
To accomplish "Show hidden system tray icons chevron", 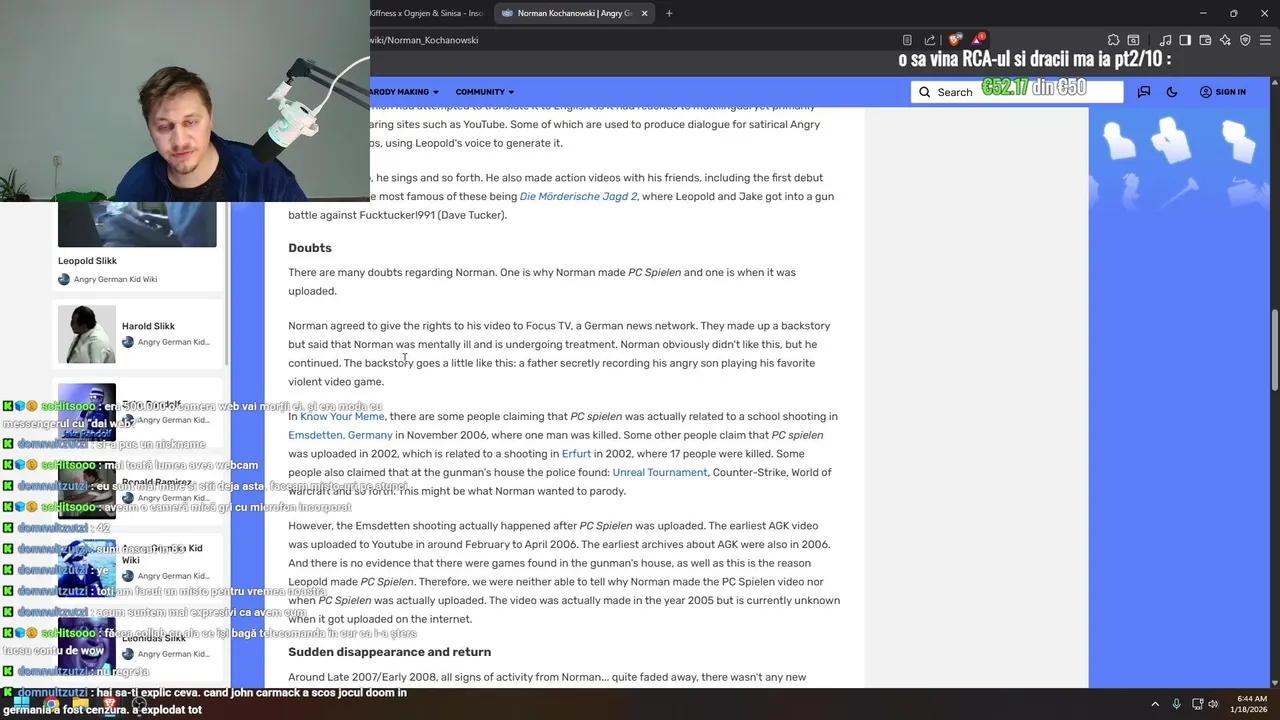I will point(1155,704).
